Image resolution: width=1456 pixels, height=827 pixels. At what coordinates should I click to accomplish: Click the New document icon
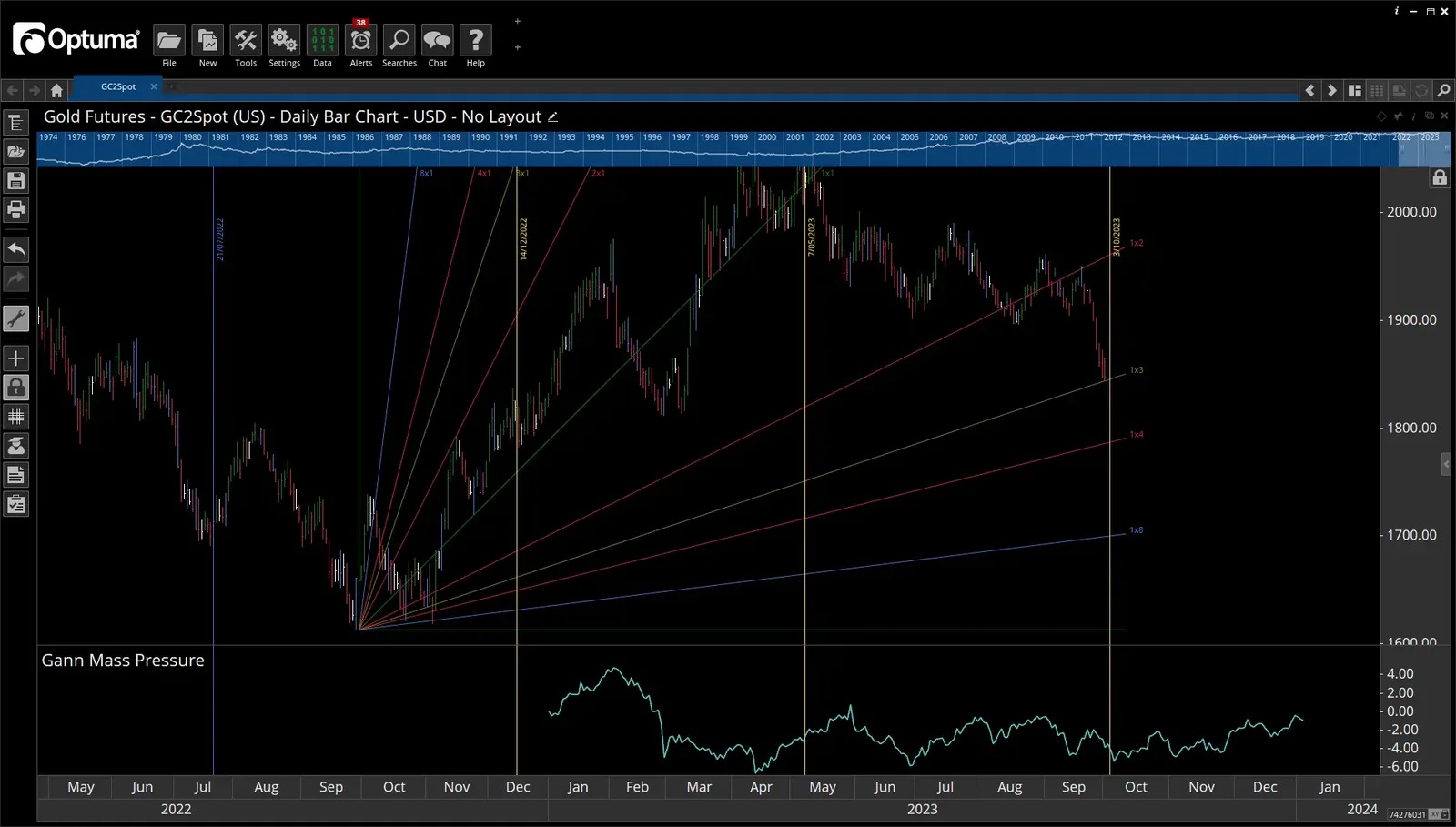pyautogui.click(x=207, y=40)
